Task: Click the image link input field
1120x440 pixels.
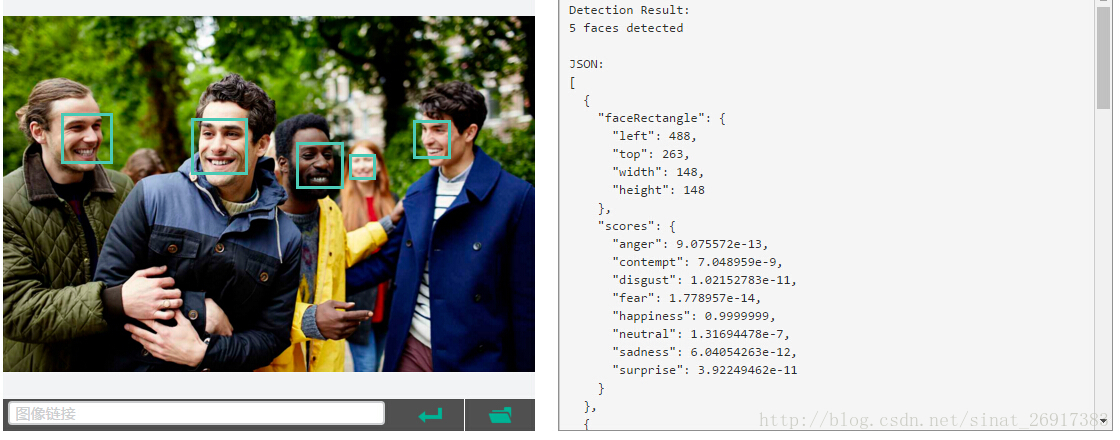Action: [x=196, y=414]
